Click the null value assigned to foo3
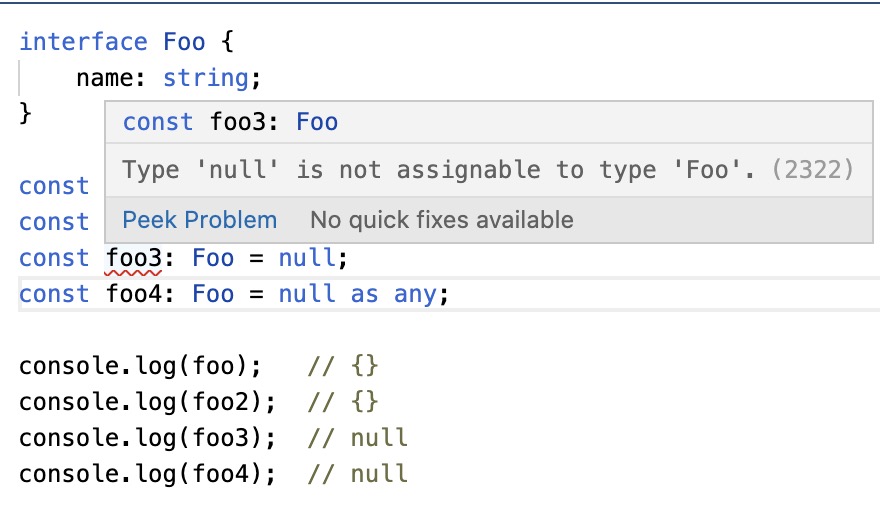The width and height of the screenshot is (880, 510). (307, 258)
